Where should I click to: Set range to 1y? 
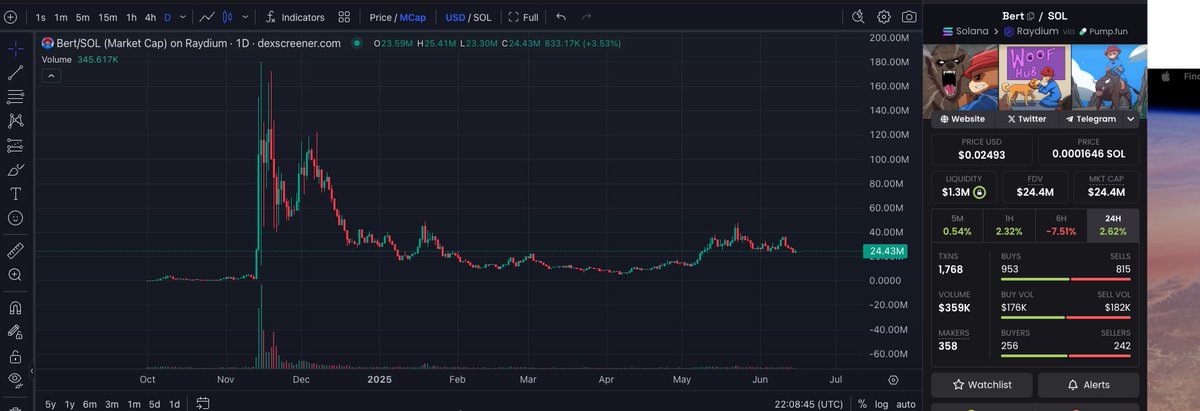pyautogui.click(x=69, y=404)
